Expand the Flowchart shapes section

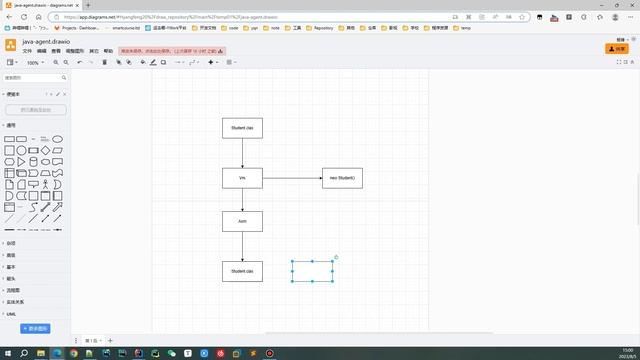[x=13, y=290]
